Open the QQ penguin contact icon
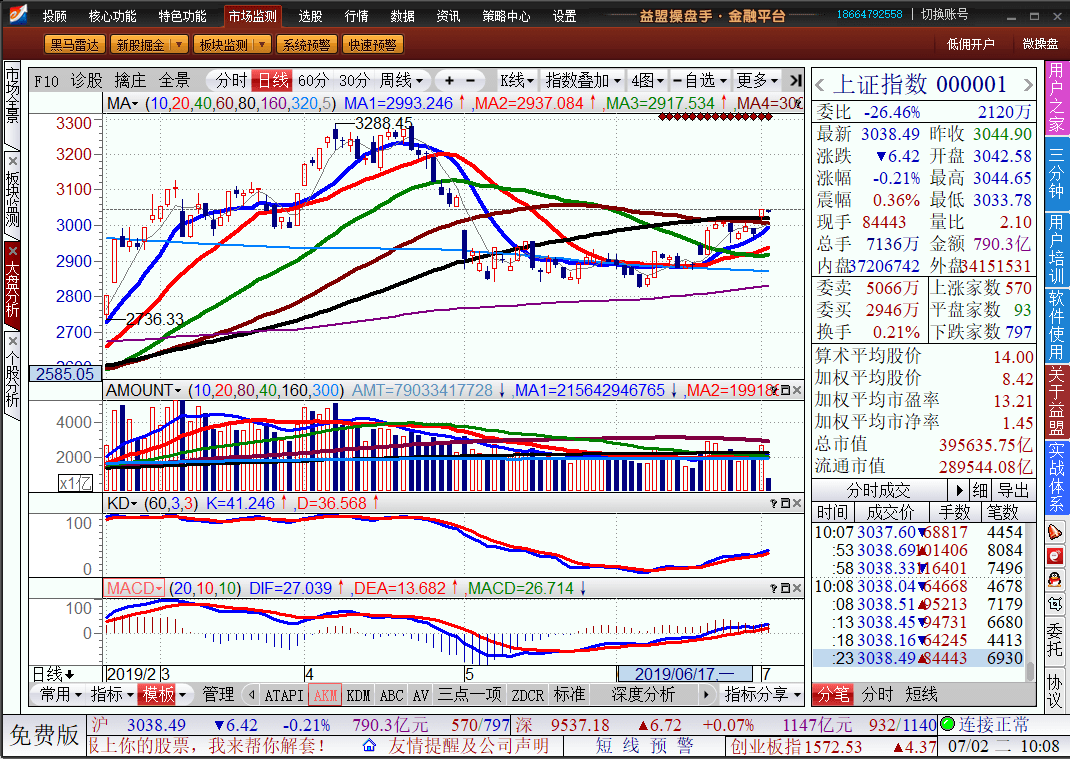Screen dimensions: 1070x759 [x=1055, y=581]
